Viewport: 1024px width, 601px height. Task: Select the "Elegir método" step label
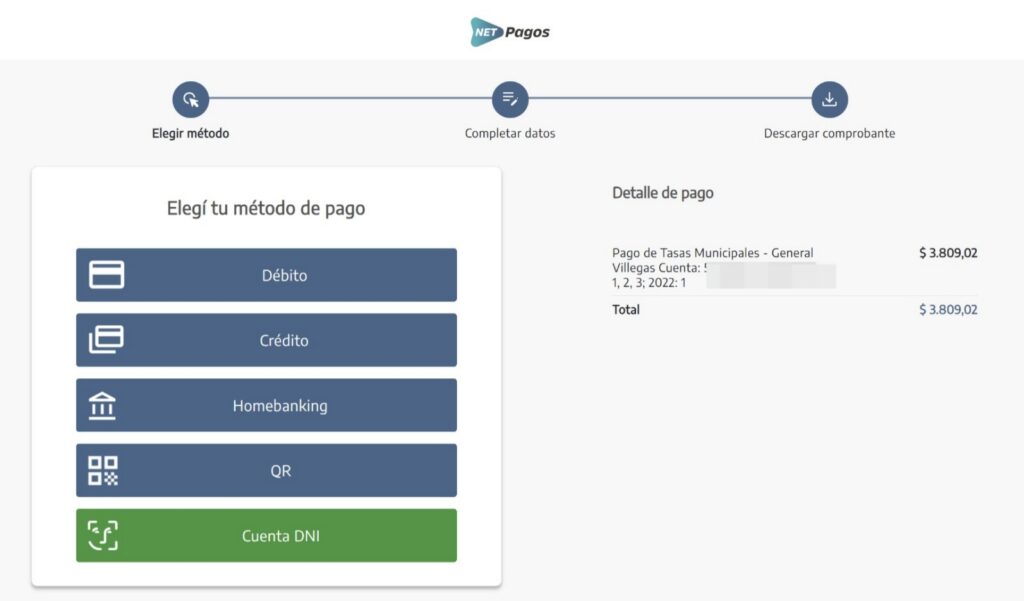(190, 133)
